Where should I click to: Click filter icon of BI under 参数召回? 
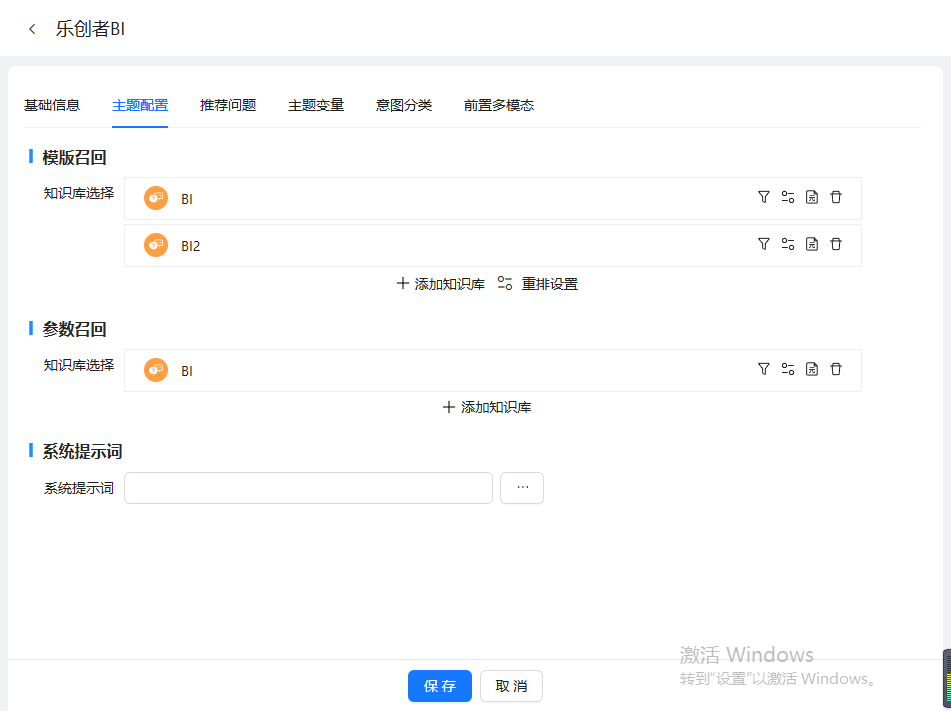point(764,370)
